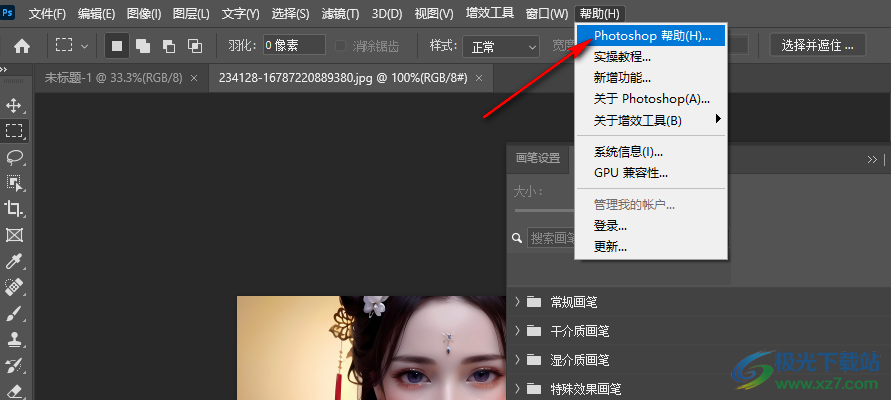
Task: Choose 更新... from Help menu
Action: 651,247
